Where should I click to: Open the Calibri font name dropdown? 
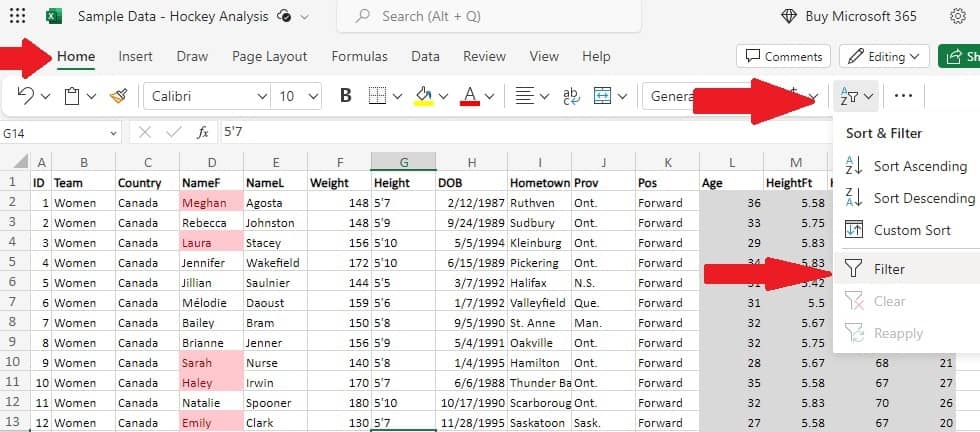click(x=262, y=96)
